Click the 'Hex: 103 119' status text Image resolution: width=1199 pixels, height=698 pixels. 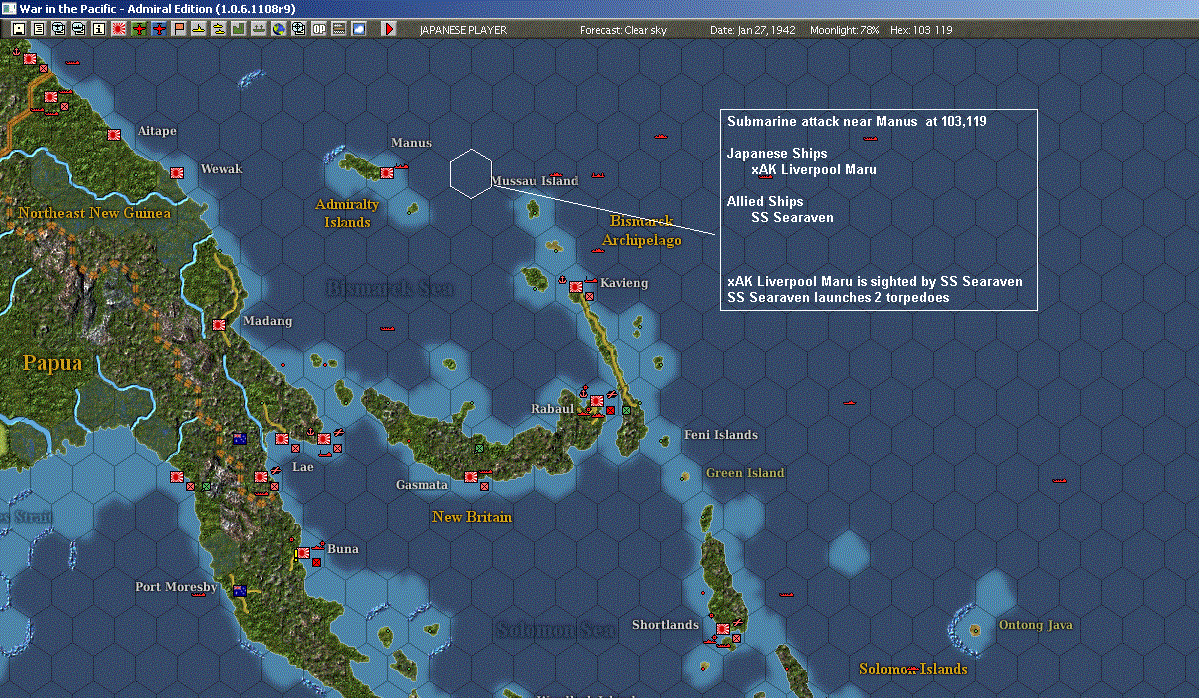coord(921,30)
